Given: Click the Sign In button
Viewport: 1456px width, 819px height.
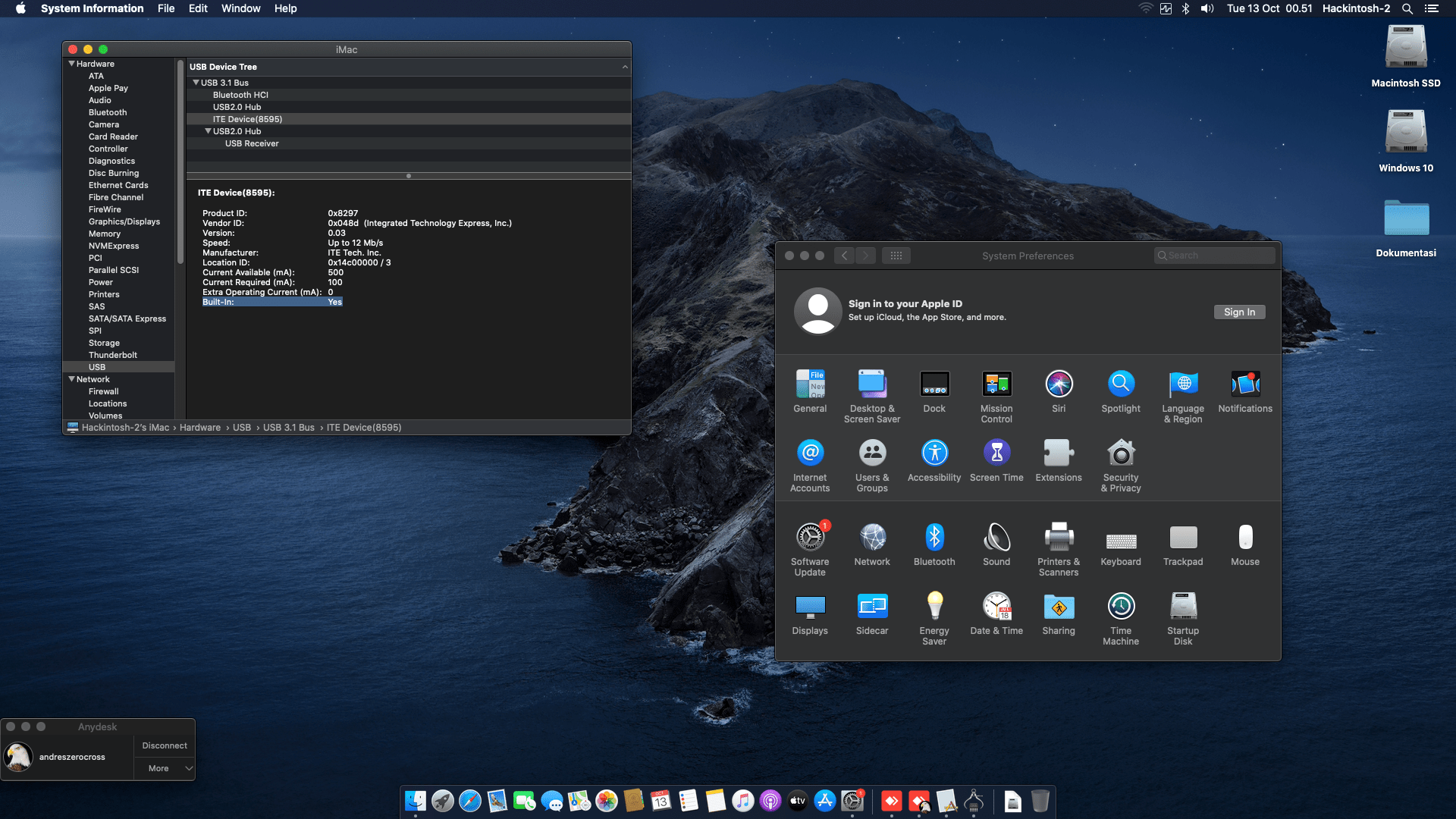Looking at the screenshot, I should [1239, 312].
